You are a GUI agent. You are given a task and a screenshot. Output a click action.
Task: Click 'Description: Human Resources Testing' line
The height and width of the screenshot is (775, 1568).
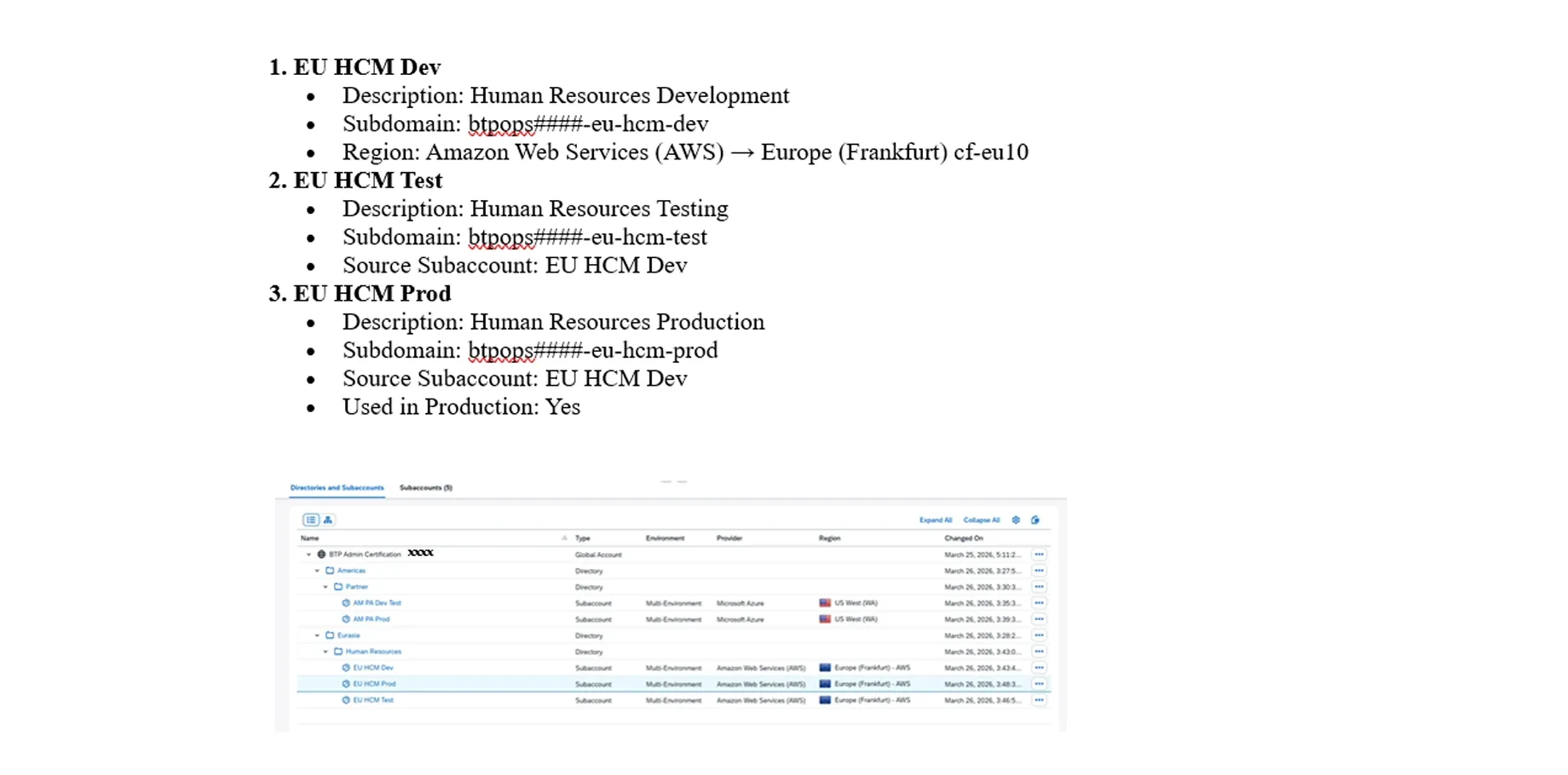click(535, 209)
